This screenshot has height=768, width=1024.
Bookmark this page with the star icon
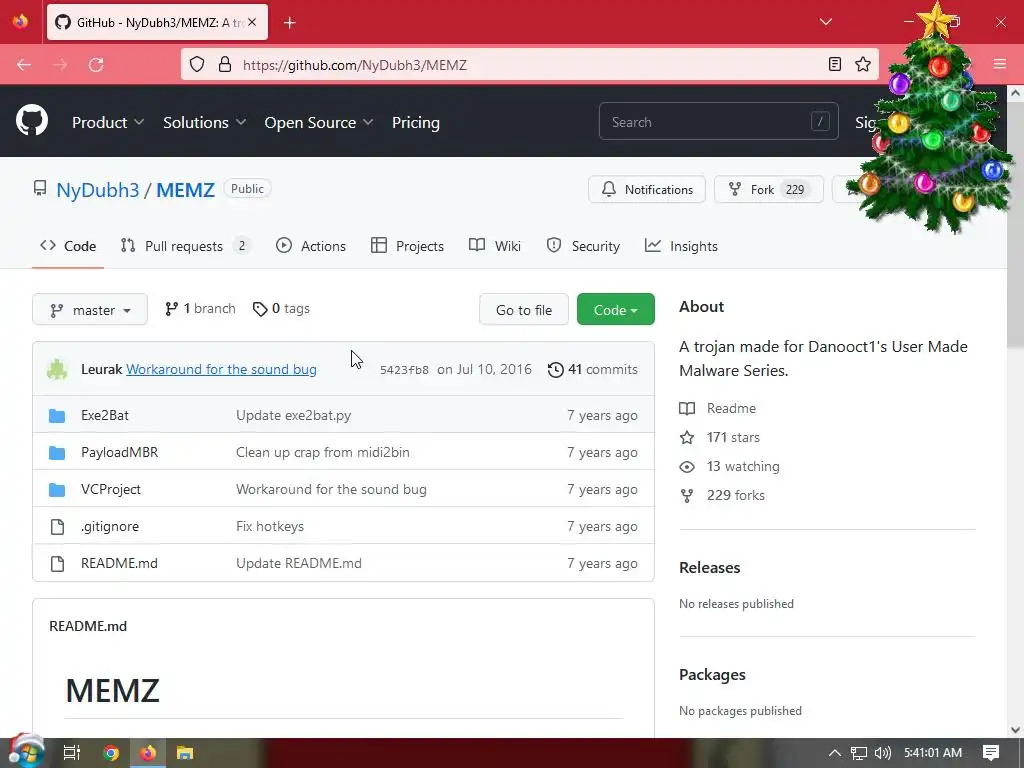click(863, 64)
